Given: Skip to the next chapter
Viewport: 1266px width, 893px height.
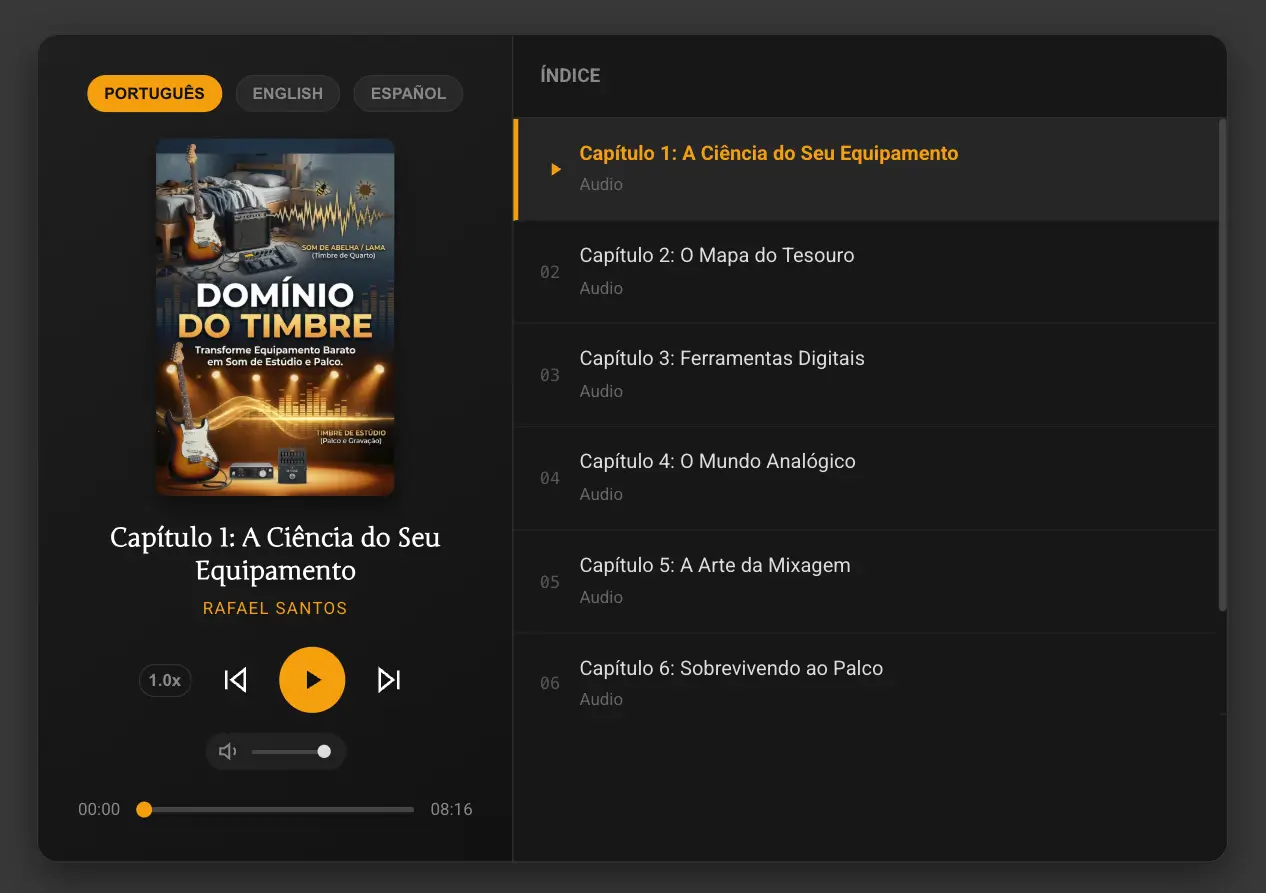Looking at the screenshot, I should 388,680.
